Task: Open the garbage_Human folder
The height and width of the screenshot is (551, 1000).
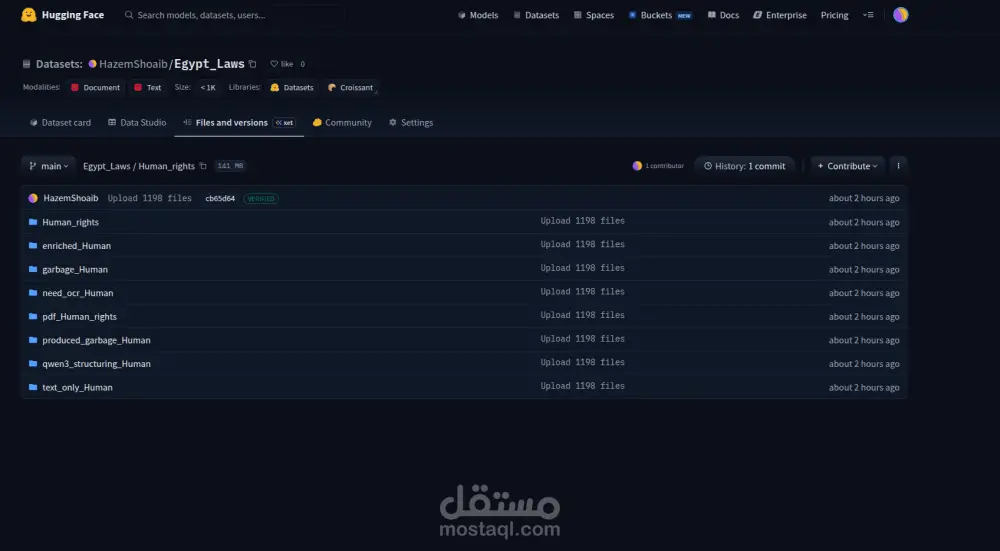Action: [75, 269]
